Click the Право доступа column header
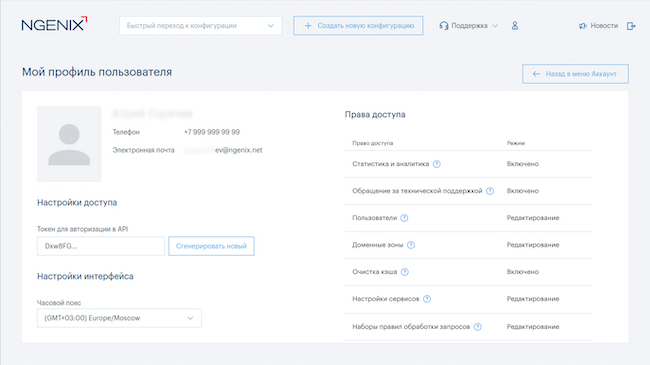Screen dimensions: 650x365 point(373,143)
